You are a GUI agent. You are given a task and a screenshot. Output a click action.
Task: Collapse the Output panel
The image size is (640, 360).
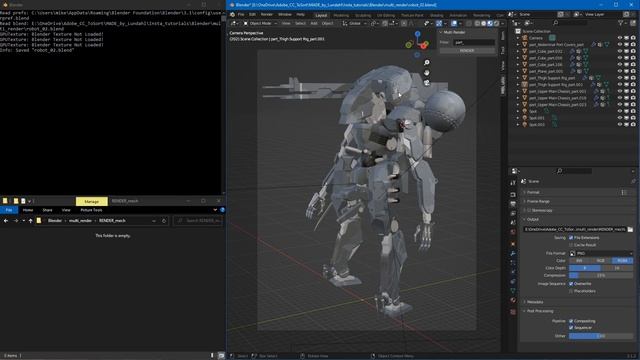pyautogui.click(x=533, y=220)
